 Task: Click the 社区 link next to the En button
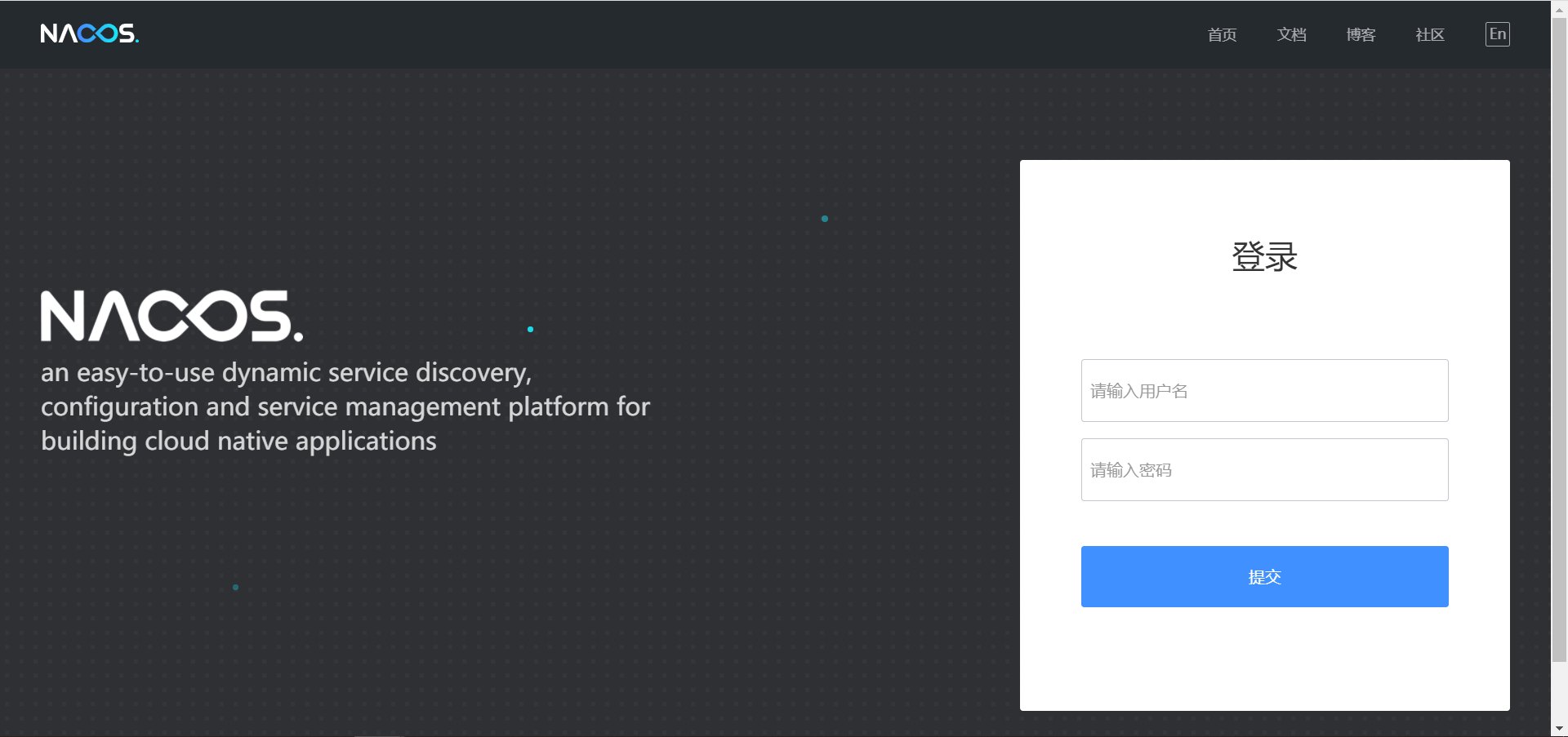point(1429,34)
